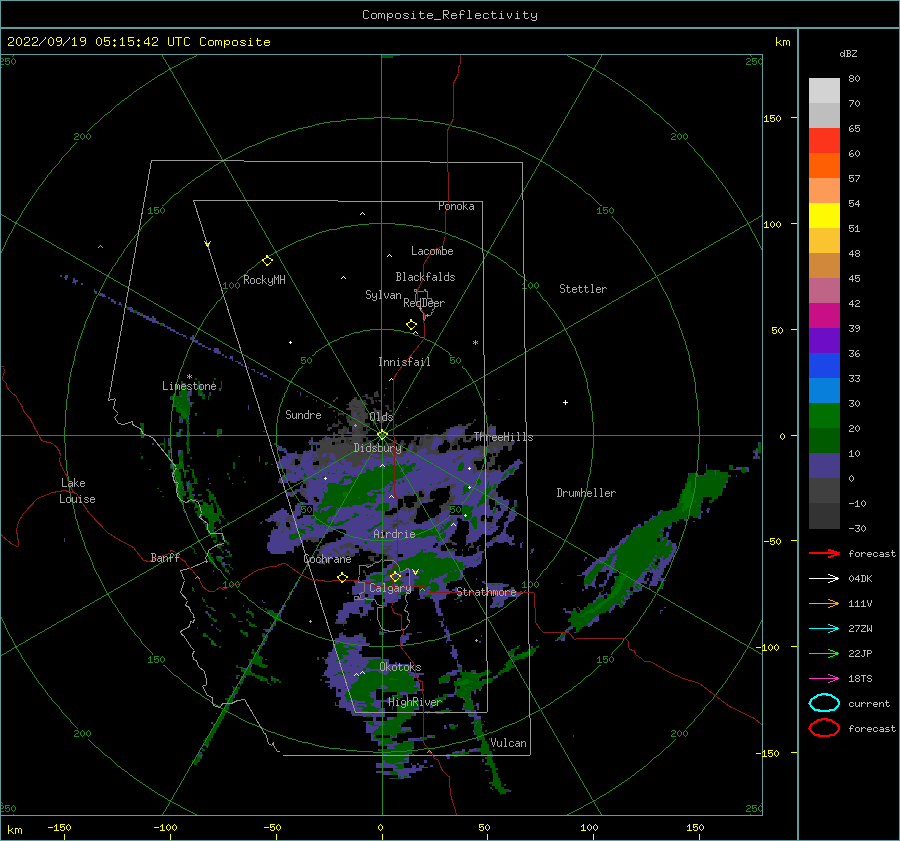Viewport: 900px width, 841px height.
Task: Click the RedDeer city label
Action: 424,303
